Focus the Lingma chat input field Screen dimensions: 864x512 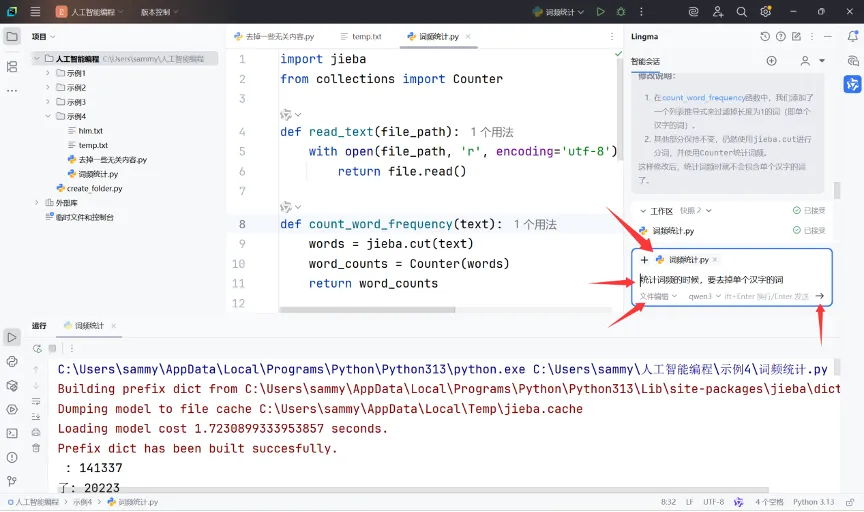click(731, 279)
